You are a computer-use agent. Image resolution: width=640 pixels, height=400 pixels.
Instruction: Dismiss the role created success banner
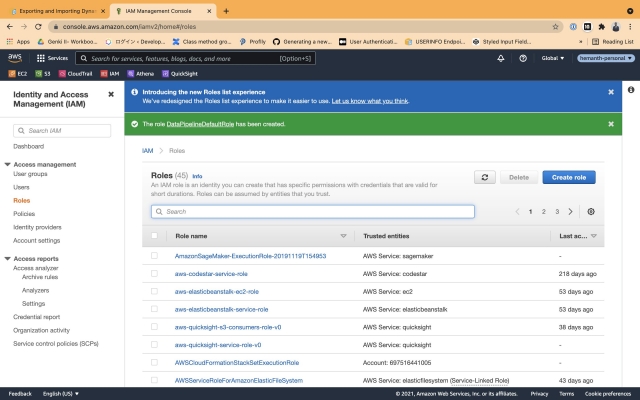611,124
